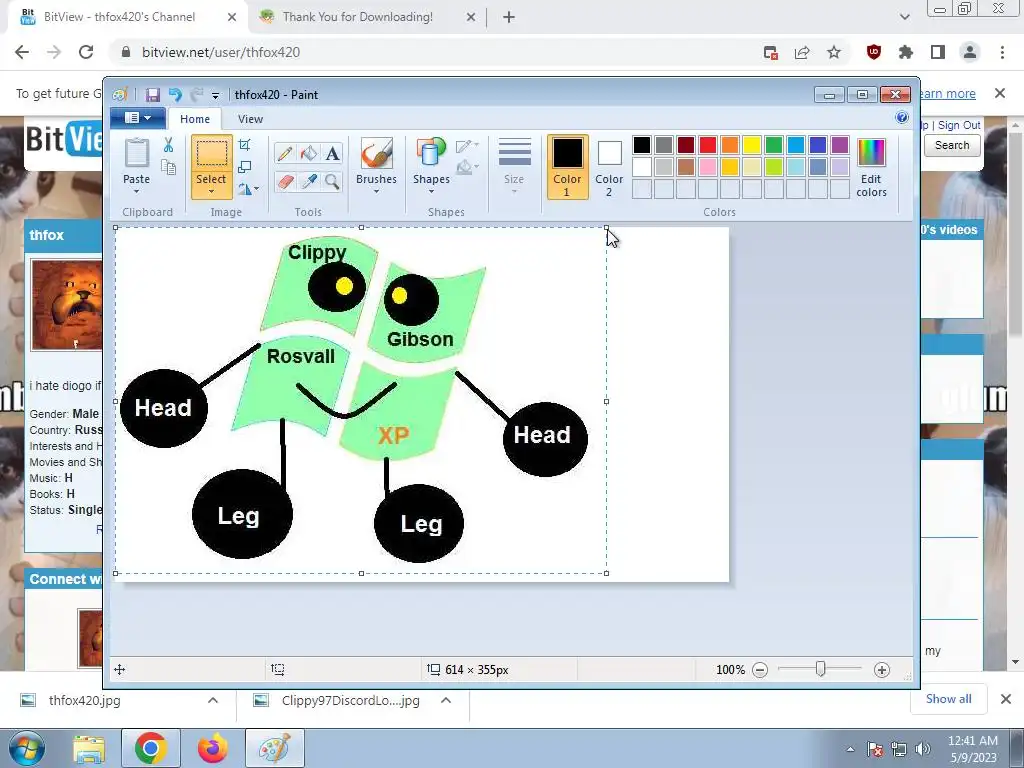The image size is (1024, 768).
Task: Open the Paint application menu button
Action: click(x=137, y=118)
